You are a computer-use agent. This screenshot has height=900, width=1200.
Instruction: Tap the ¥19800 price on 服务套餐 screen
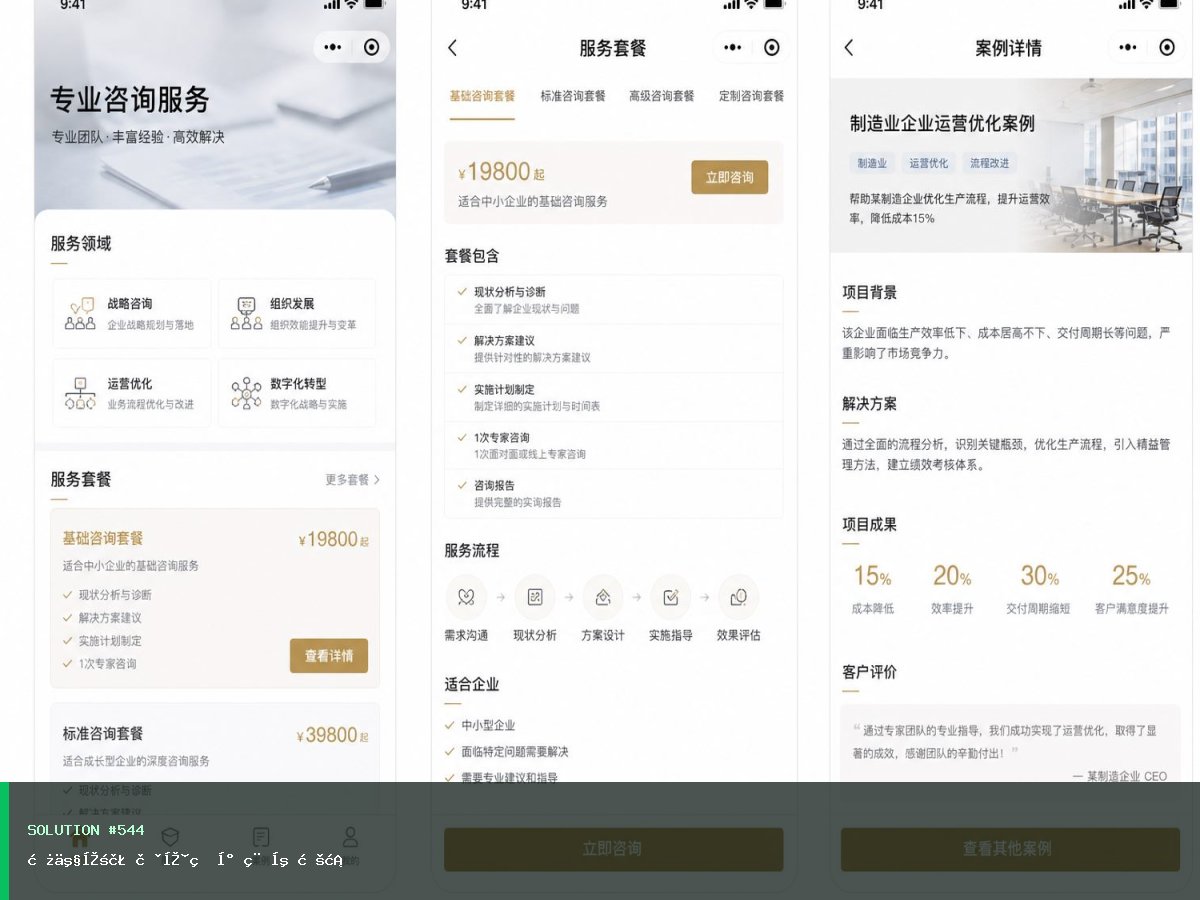501,173
